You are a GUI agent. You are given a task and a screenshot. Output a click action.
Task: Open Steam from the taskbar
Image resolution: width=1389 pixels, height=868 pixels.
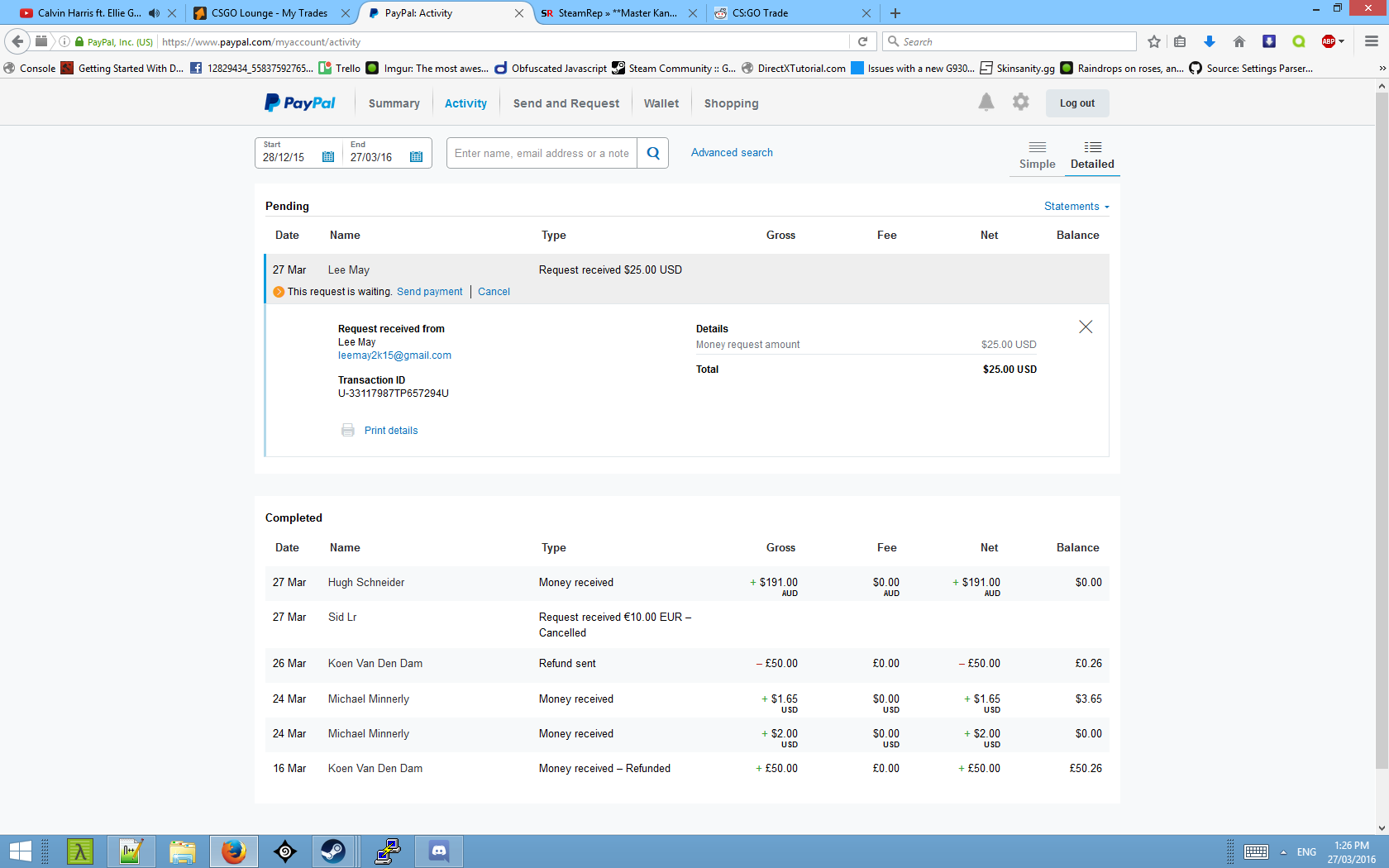coord(333,851)
